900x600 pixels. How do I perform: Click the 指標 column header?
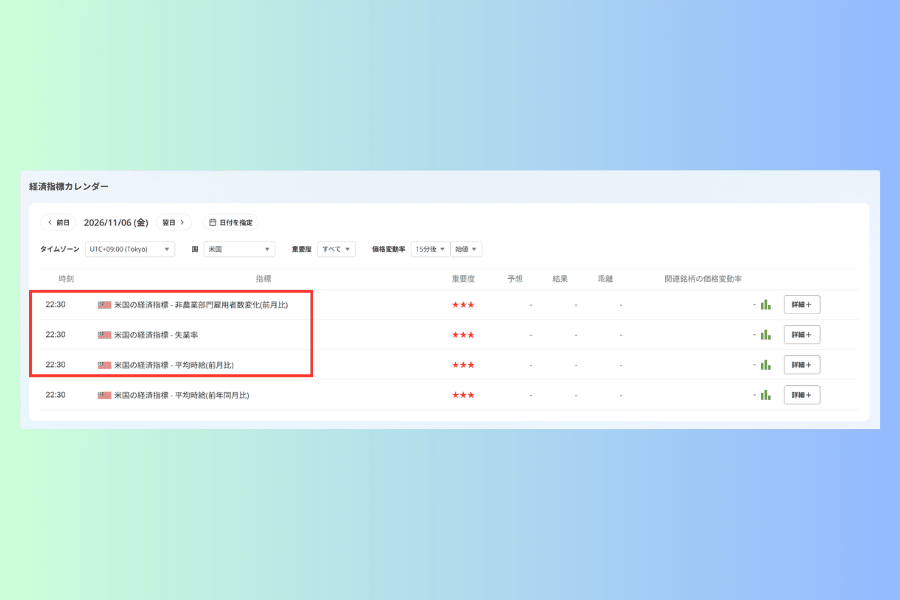coord(263,279)
